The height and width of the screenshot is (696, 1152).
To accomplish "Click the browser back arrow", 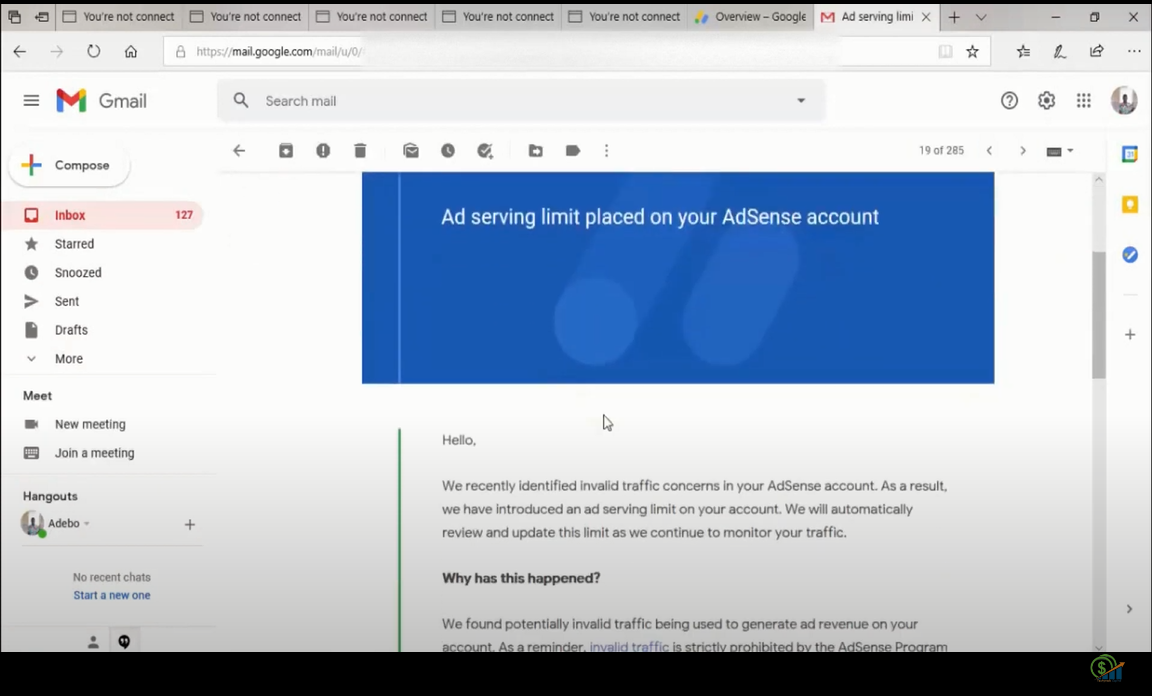I will click(x=20, y=51).
